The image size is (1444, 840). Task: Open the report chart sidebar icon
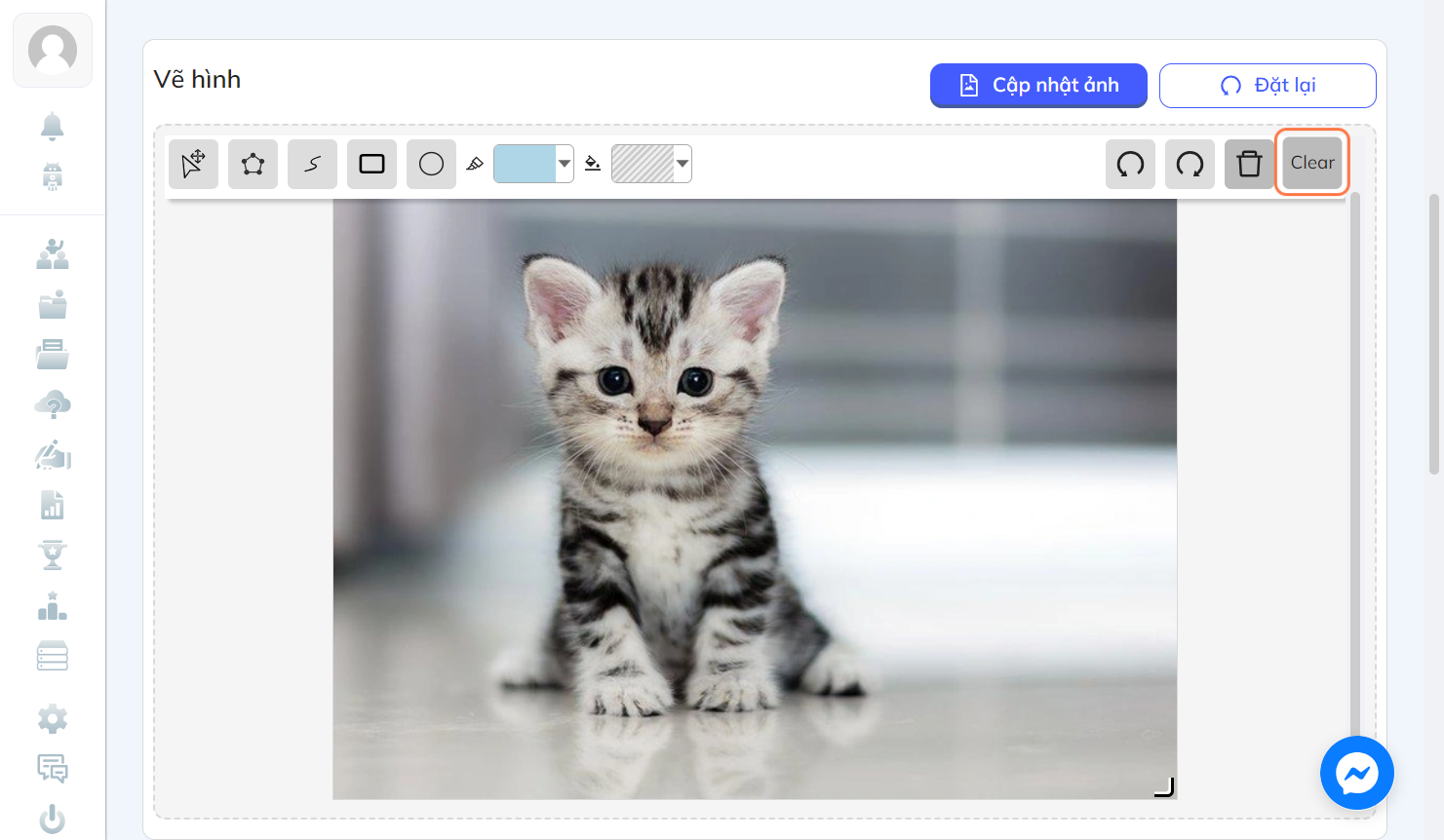(53, 505)
